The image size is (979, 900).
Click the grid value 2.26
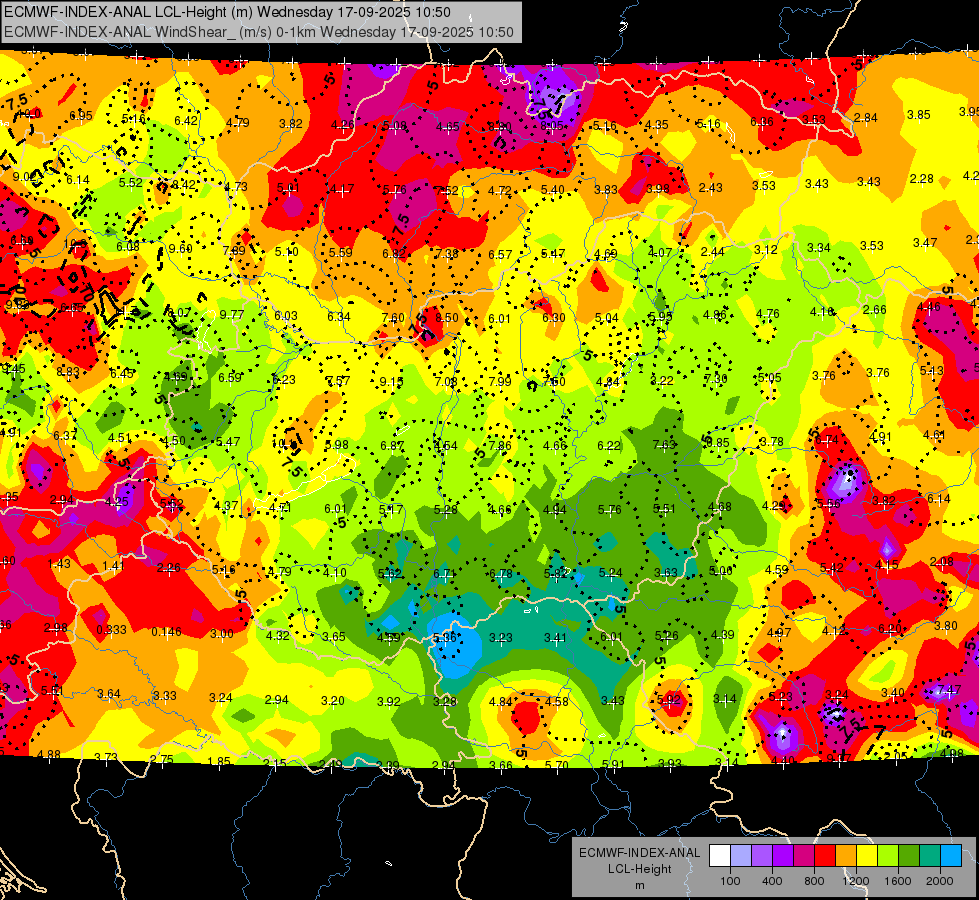click(169, 568)
